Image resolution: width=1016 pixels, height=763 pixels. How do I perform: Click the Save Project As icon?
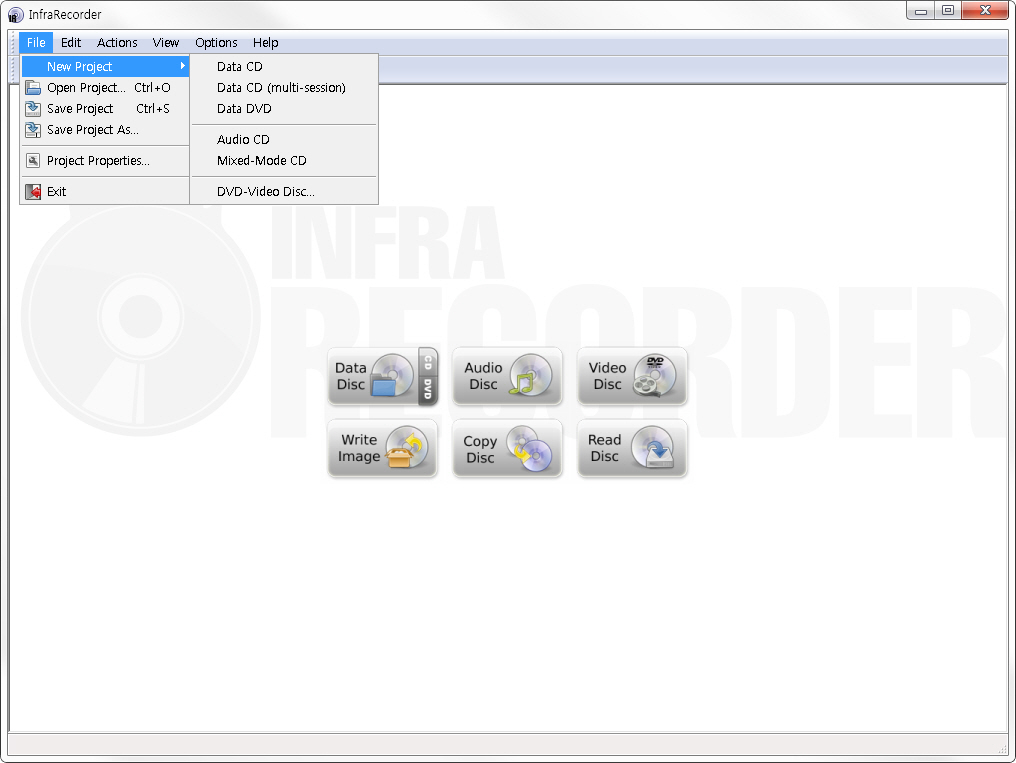pos(33,130)
